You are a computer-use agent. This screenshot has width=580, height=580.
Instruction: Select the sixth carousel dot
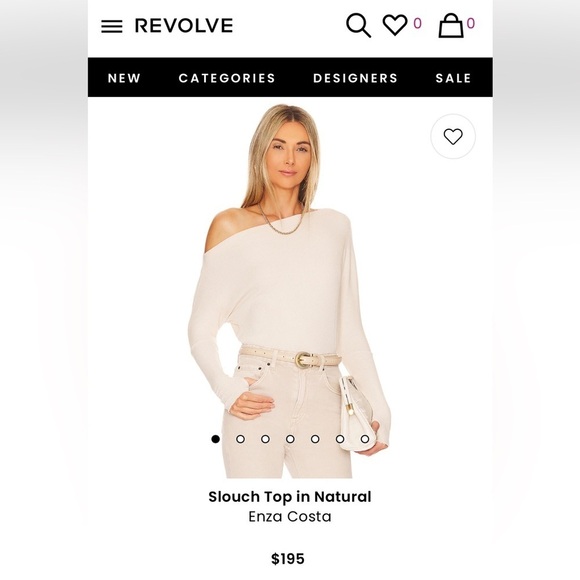(x=340, y=439)
